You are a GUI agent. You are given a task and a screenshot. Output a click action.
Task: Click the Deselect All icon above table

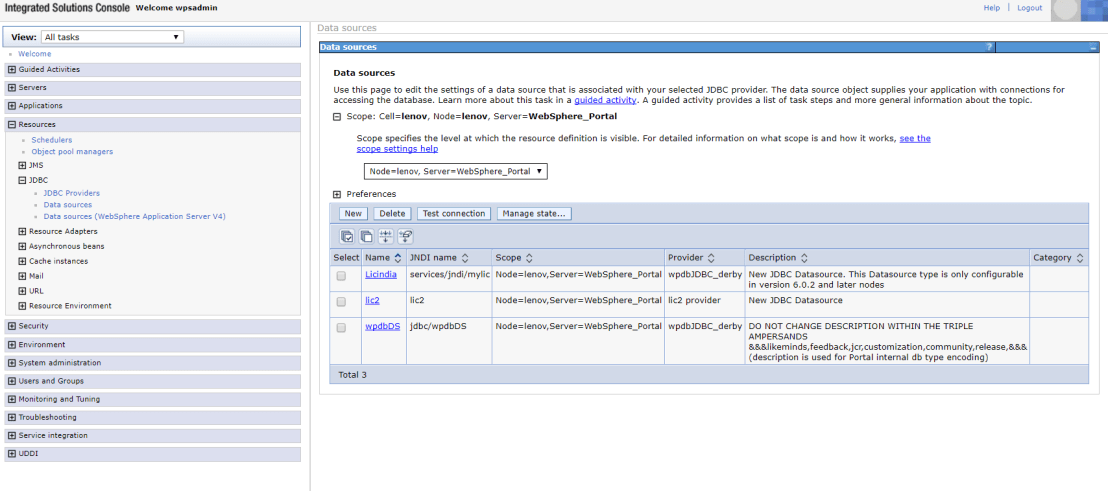pyautogui.click(x=366, y=236)
